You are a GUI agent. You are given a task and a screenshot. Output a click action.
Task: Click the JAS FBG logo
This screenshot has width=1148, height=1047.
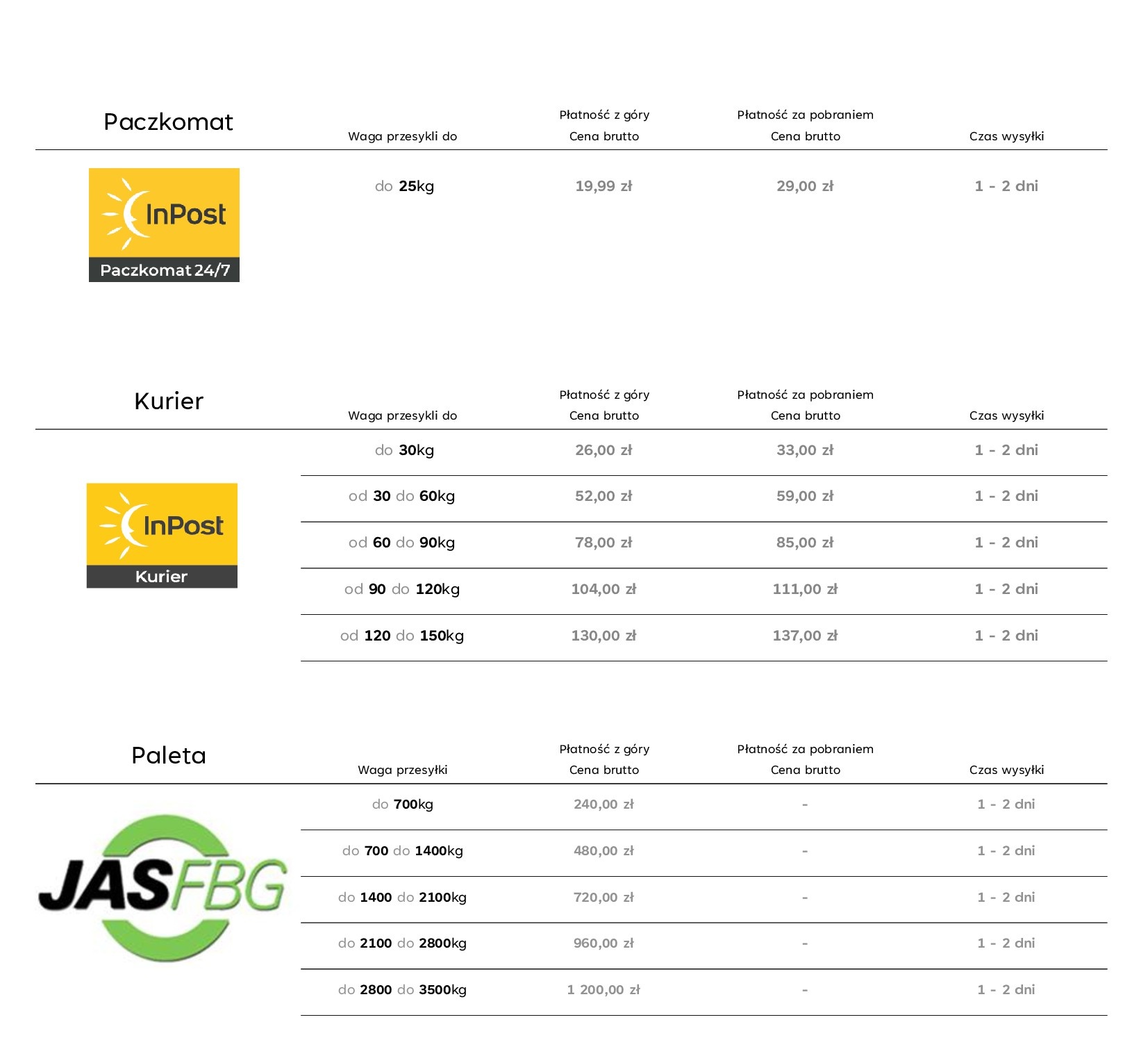coord(163,887)
